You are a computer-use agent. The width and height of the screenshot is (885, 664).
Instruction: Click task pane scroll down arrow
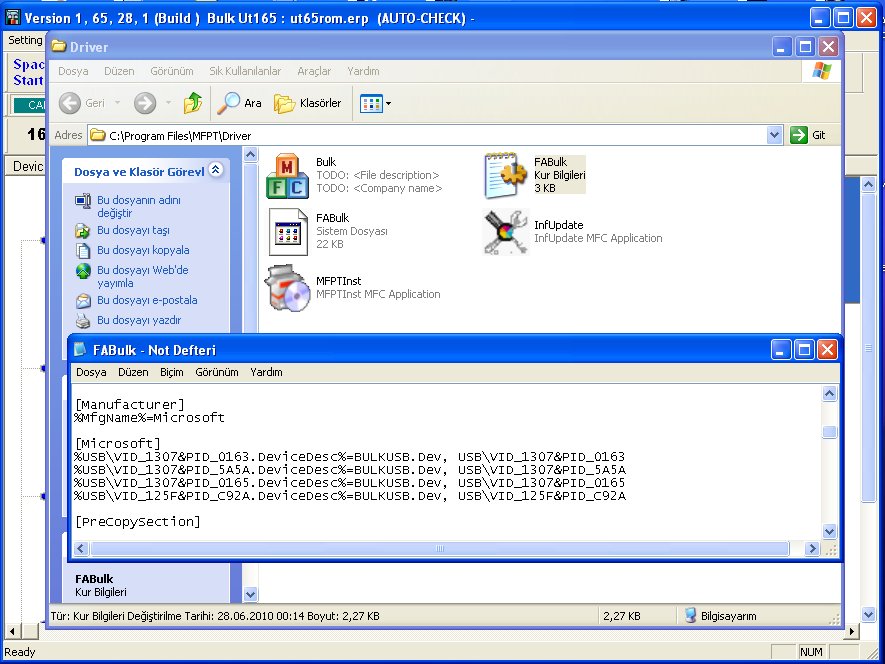pos(250,594)
